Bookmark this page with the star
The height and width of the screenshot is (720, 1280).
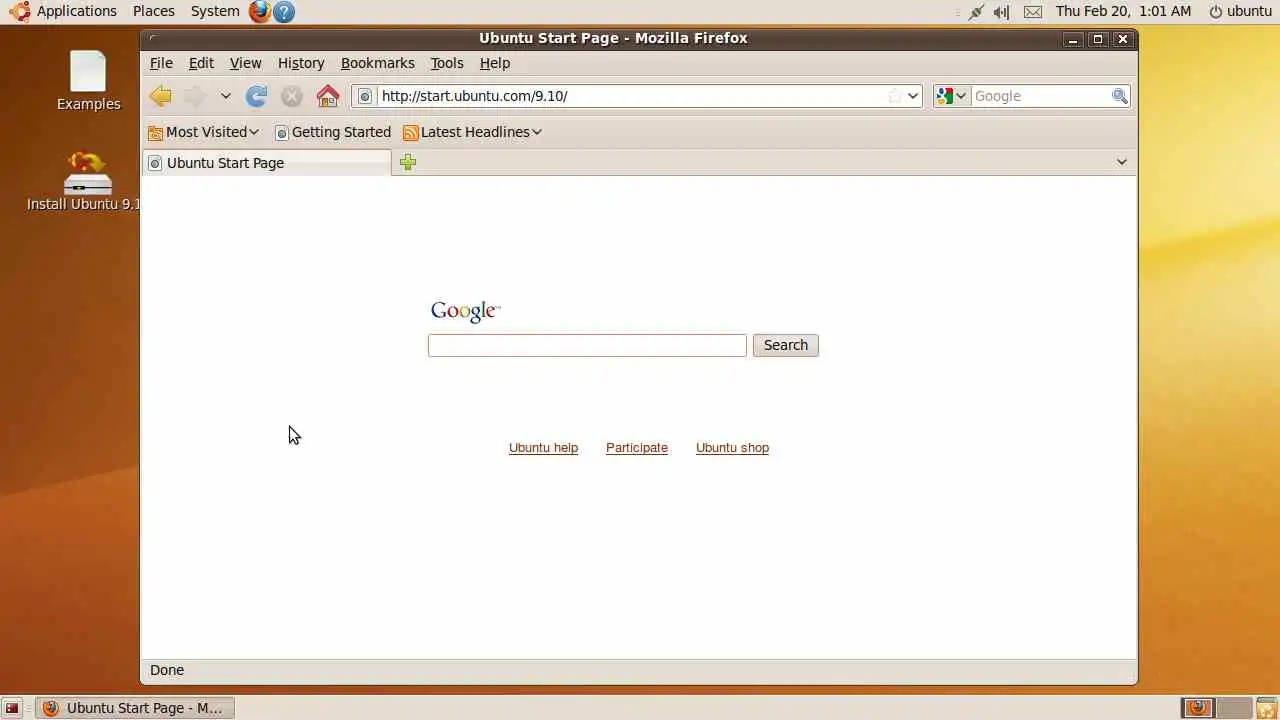coord(895,96)
